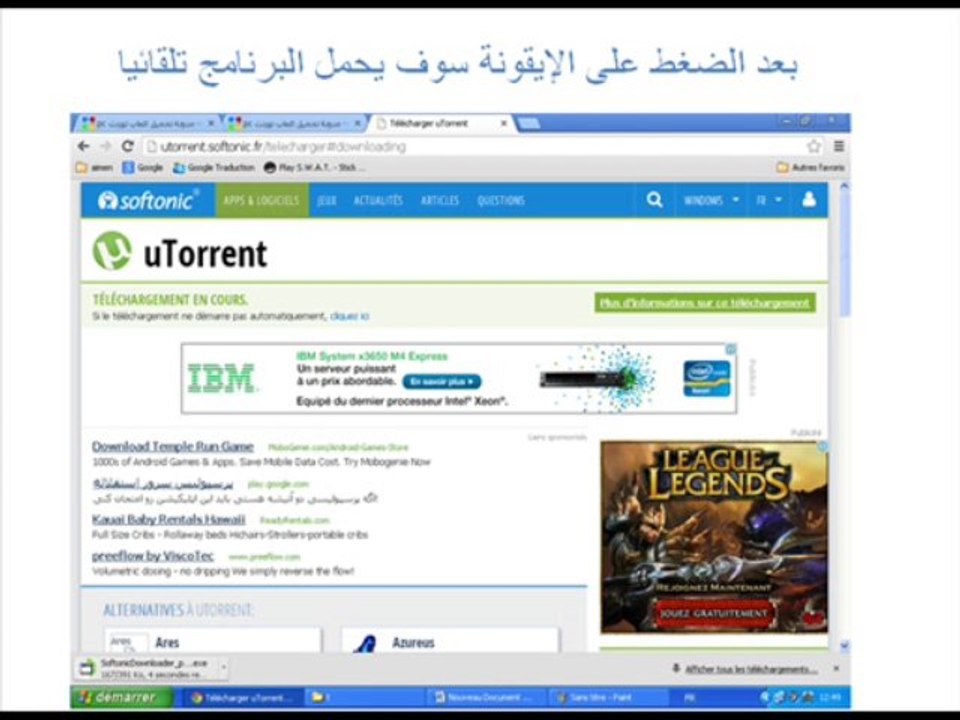Open Kauai Baby Rentals Hawaii link
The height and width of the screenshot is (720, 960).
168,520
